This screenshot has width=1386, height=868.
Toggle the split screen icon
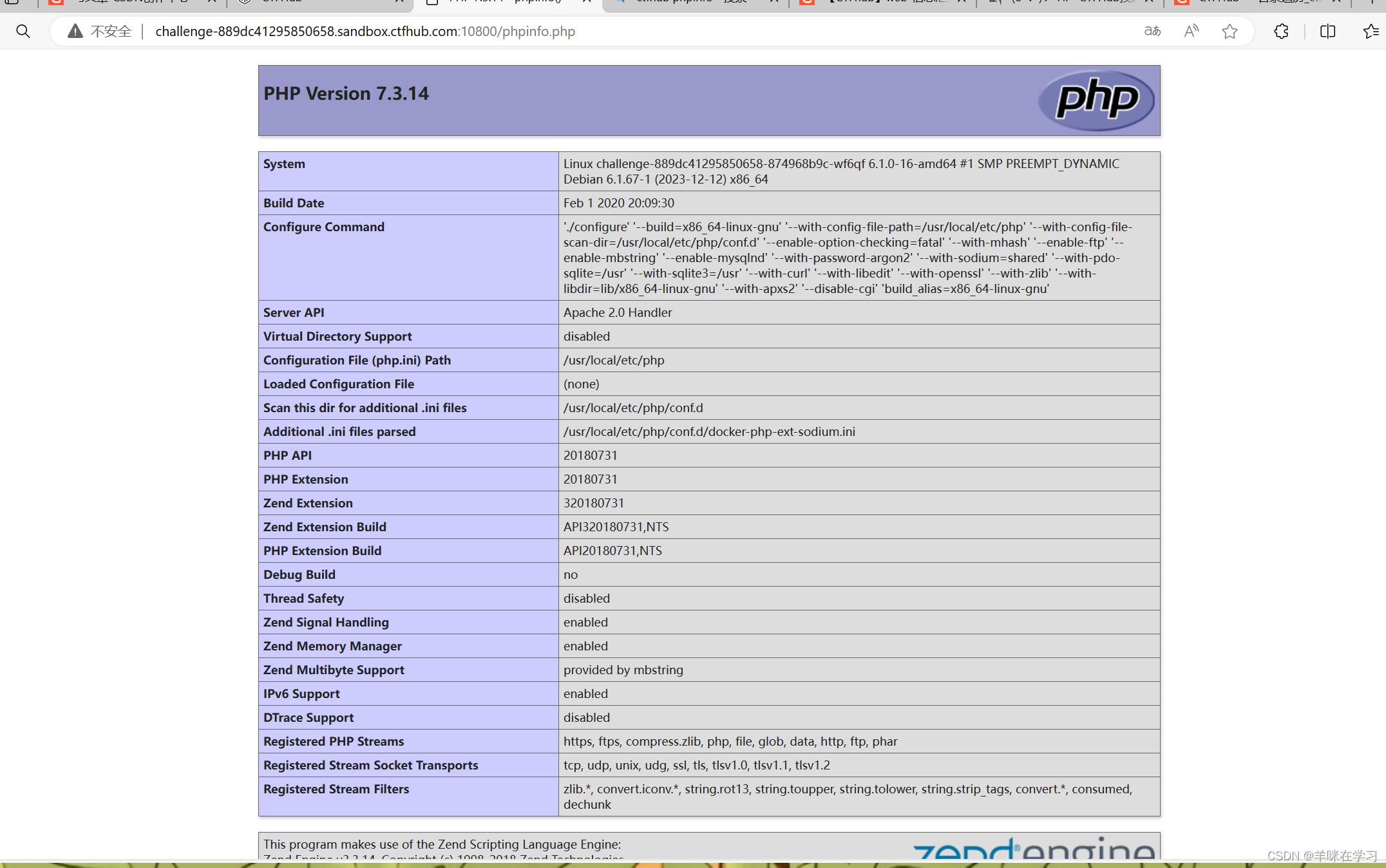coord(1327,31)
